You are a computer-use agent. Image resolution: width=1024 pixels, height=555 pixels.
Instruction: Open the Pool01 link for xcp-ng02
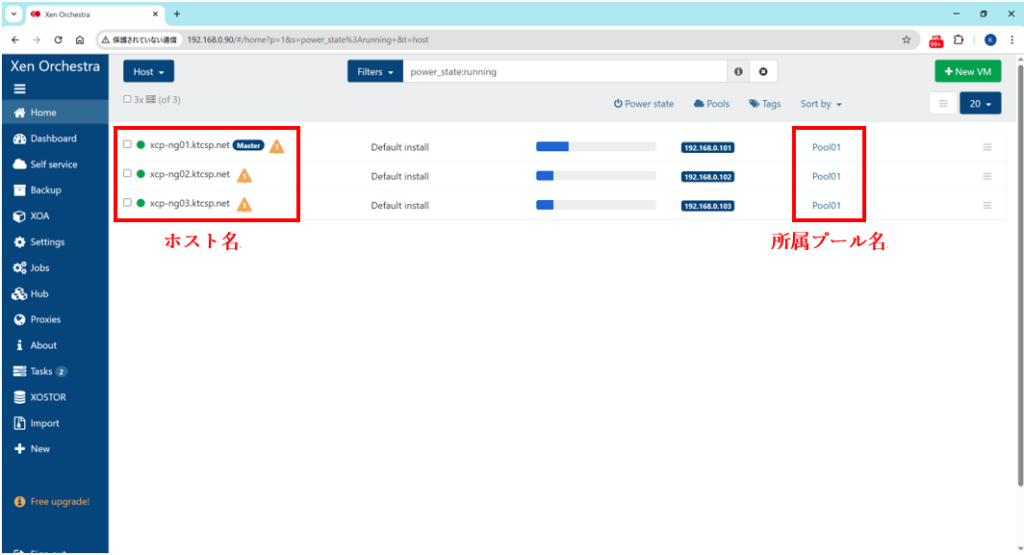tap(826, 176)
